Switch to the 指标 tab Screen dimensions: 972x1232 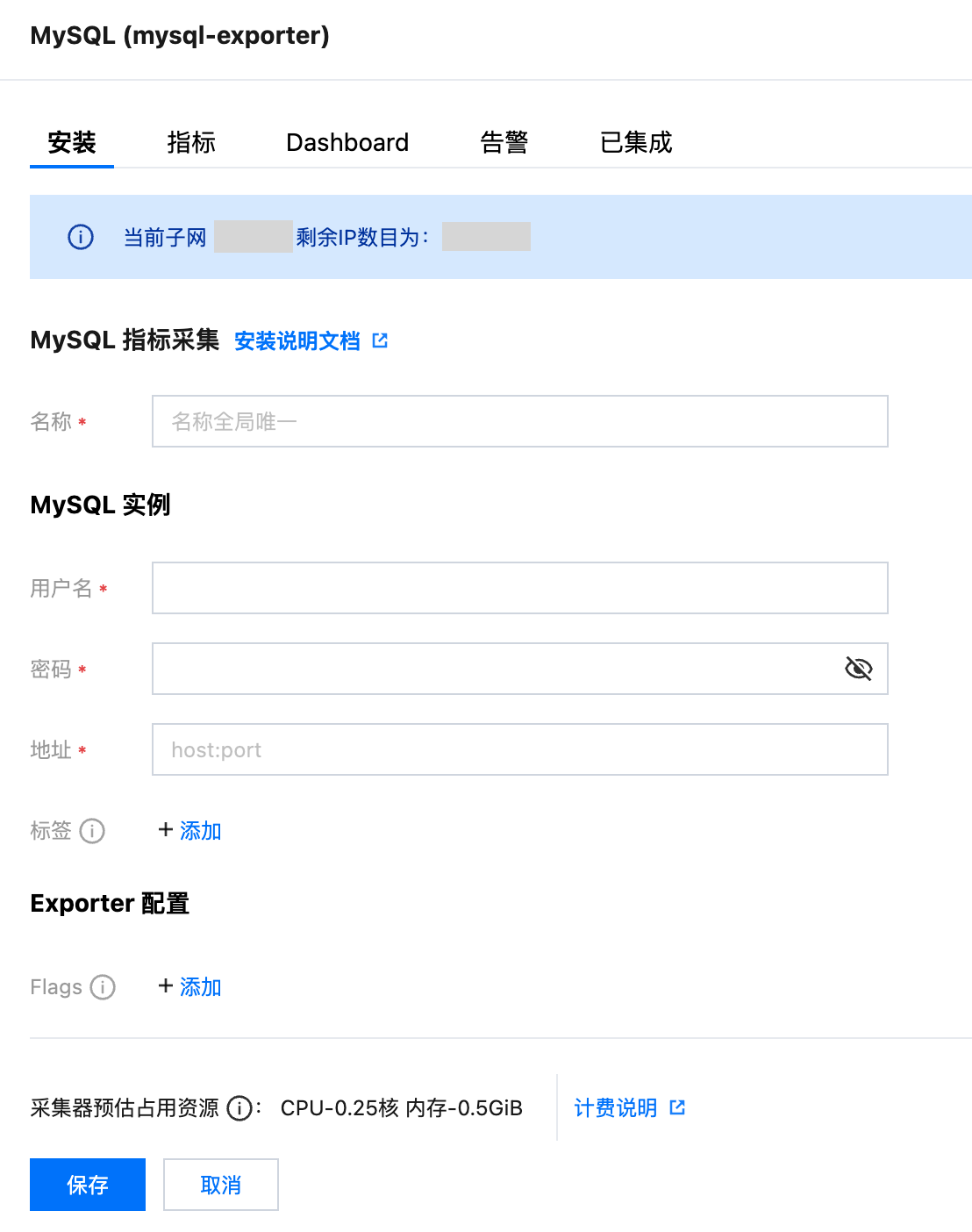[191, 142]
